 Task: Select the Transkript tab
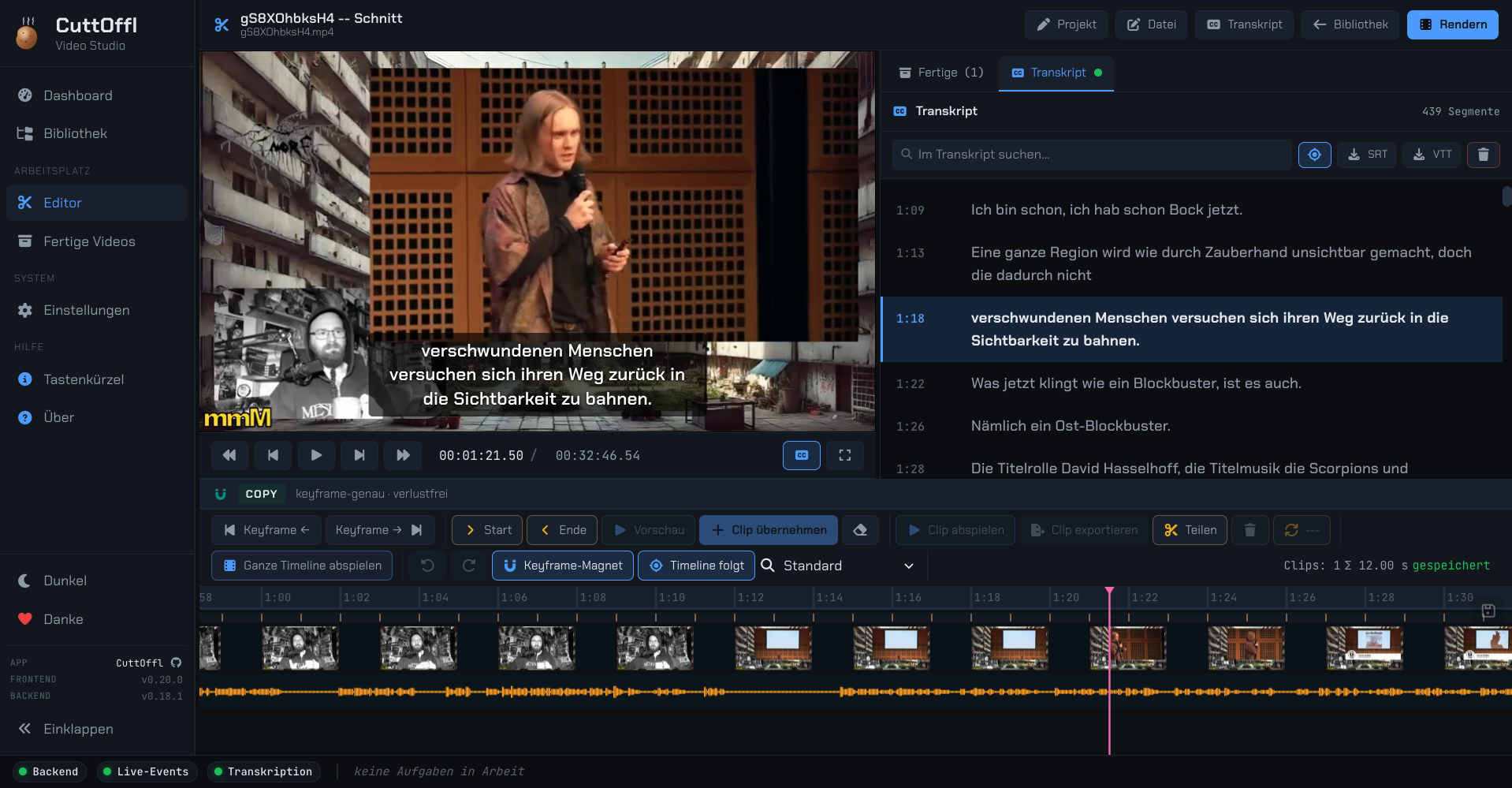1056,73
